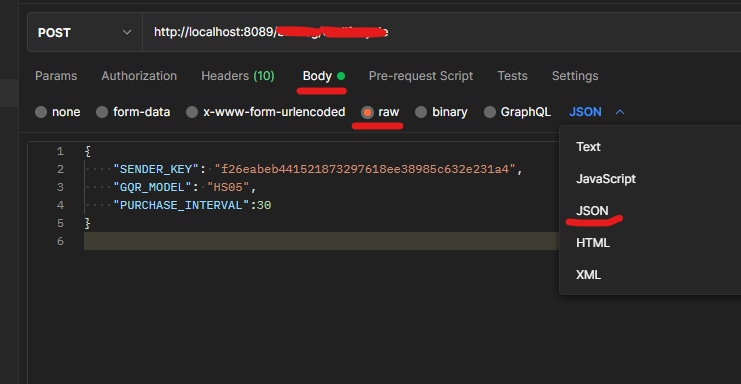Click line number 5 in gutter

click(60, 223)
